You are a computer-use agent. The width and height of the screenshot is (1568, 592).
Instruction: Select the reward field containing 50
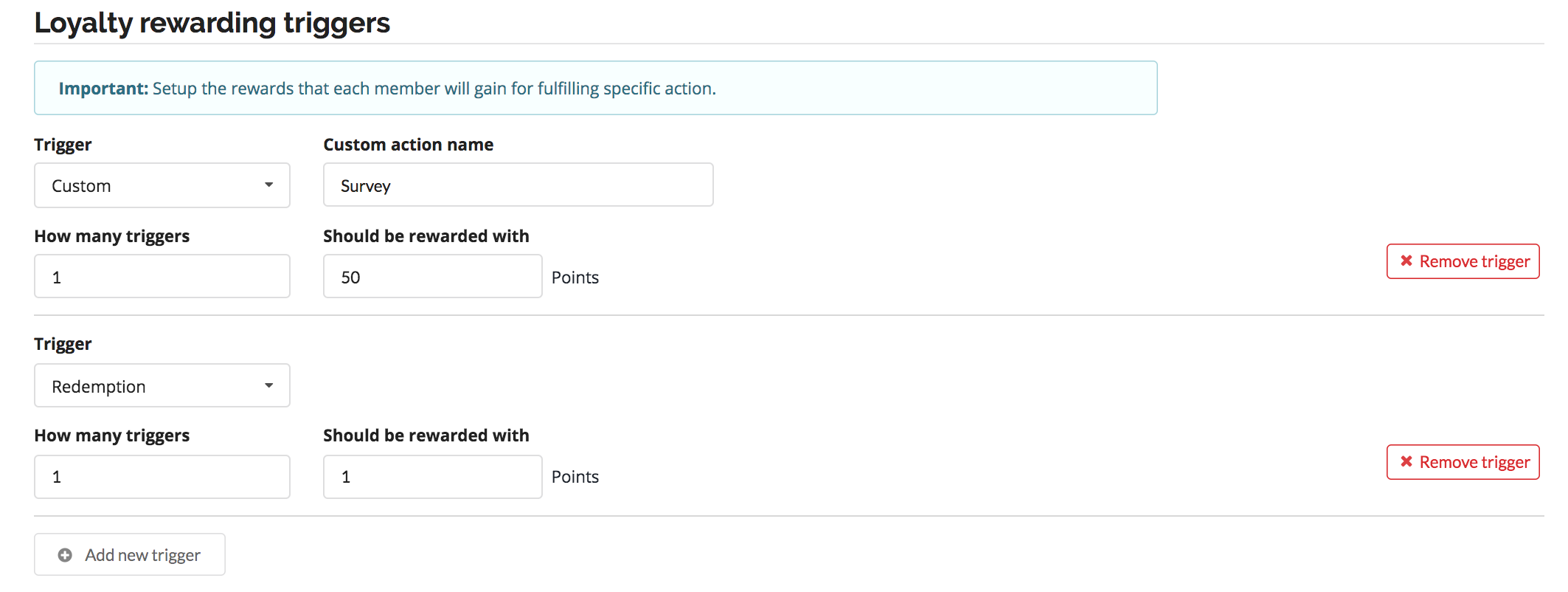[432, 277]
